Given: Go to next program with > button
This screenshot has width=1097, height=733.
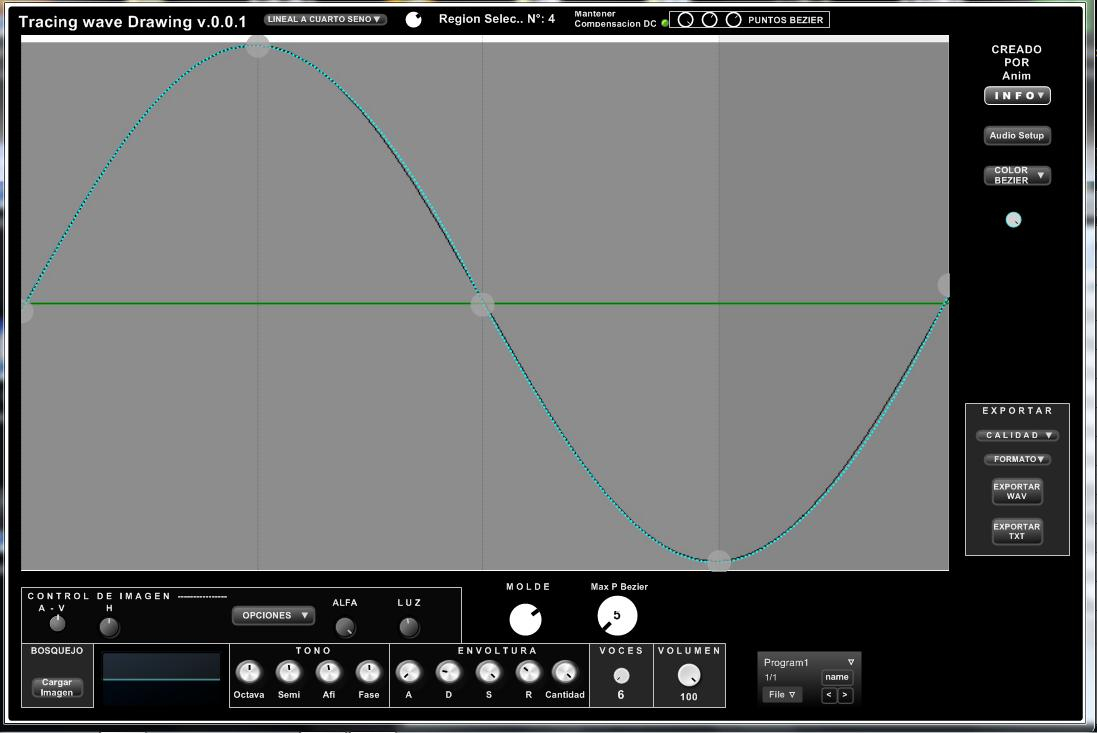Looking at the screenshot, I should 845,695.
